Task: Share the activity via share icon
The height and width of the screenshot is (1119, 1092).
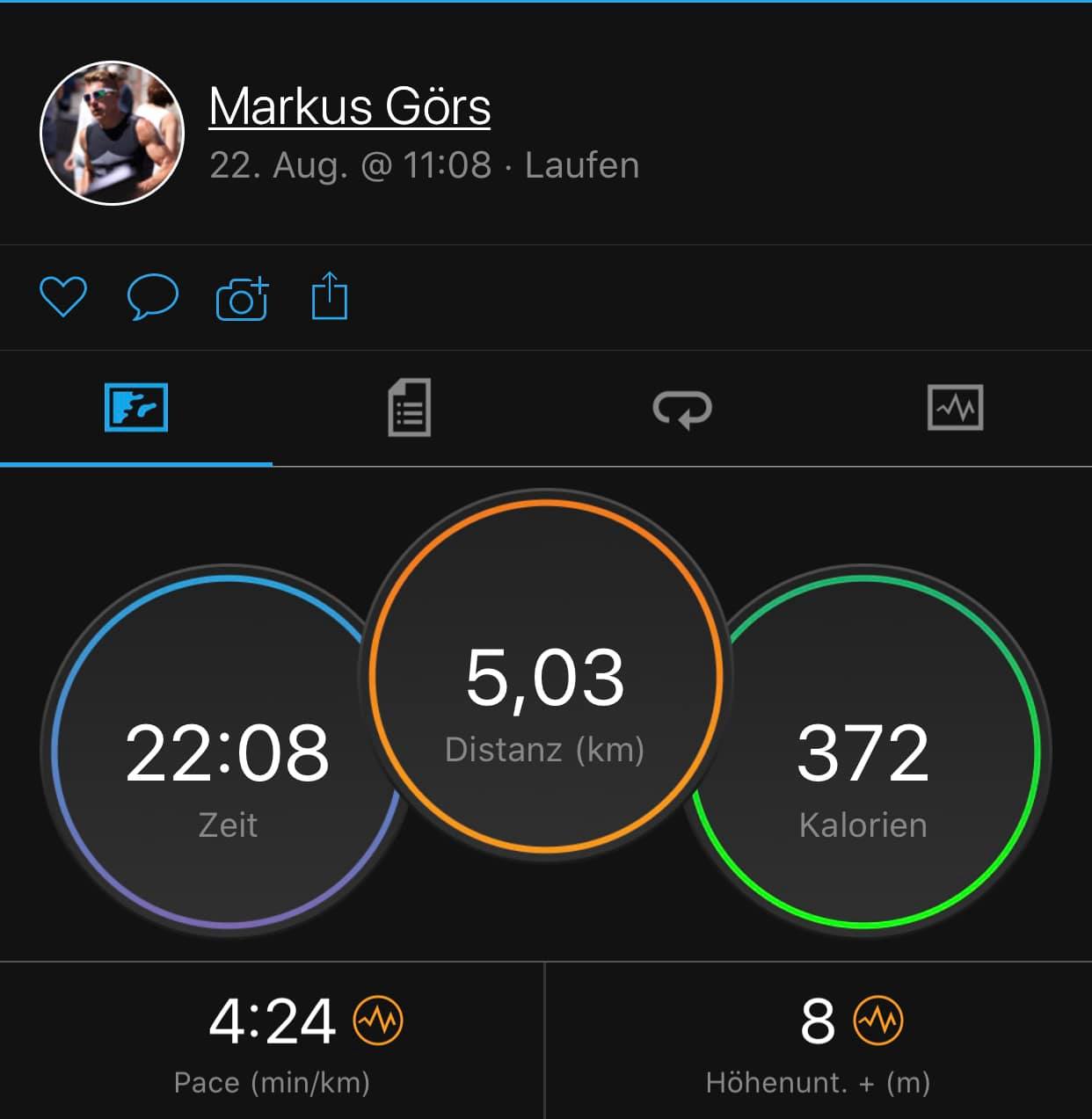Action: 330,296
